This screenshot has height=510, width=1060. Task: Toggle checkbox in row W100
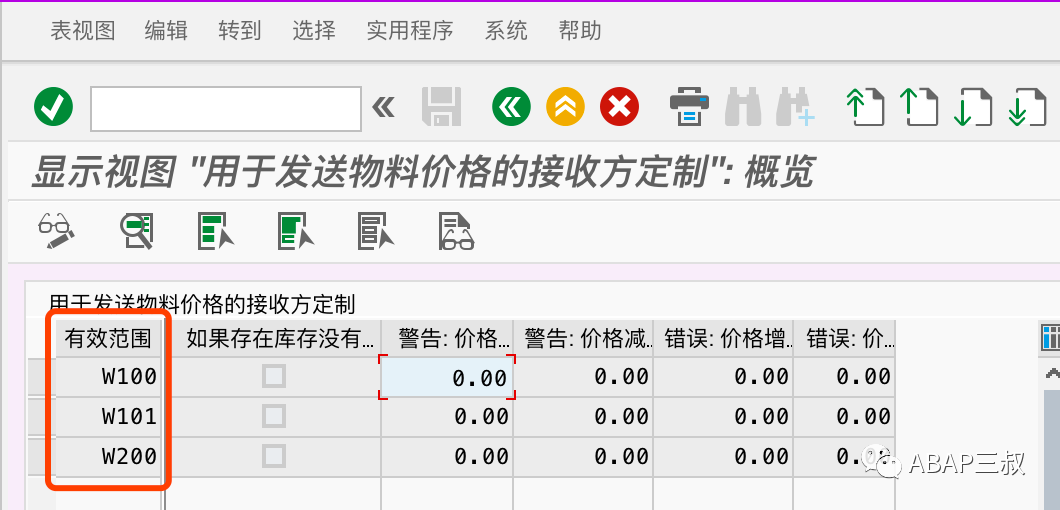(x=274, y=376)
